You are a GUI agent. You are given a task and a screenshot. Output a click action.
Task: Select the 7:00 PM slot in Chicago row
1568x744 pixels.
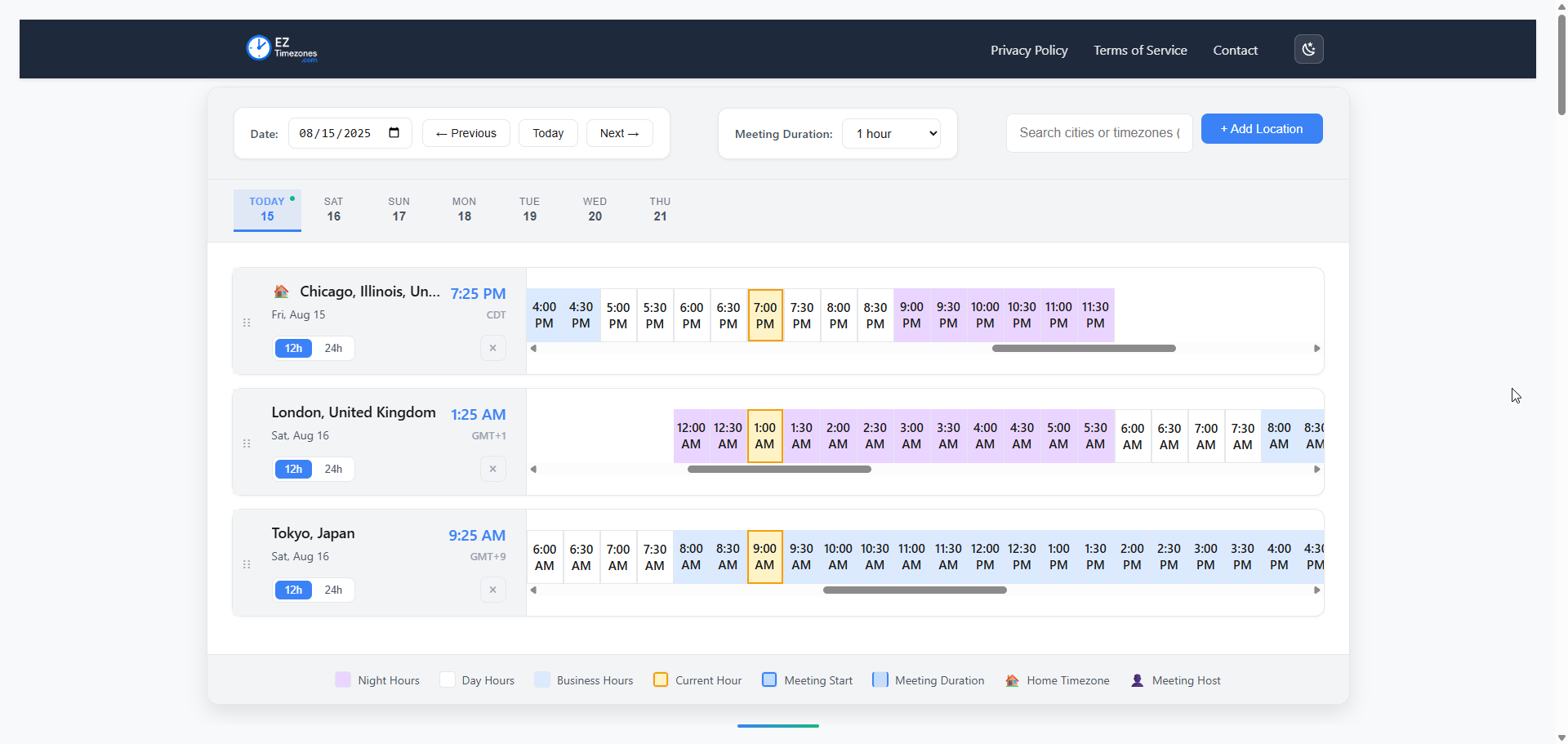(765, 315)
